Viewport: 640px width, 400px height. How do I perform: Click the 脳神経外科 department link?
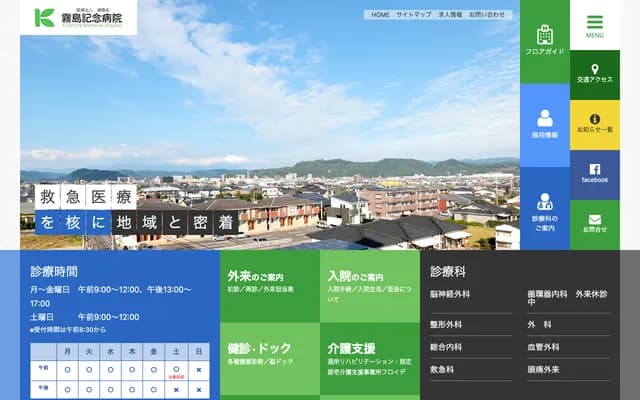click(450, 295)
